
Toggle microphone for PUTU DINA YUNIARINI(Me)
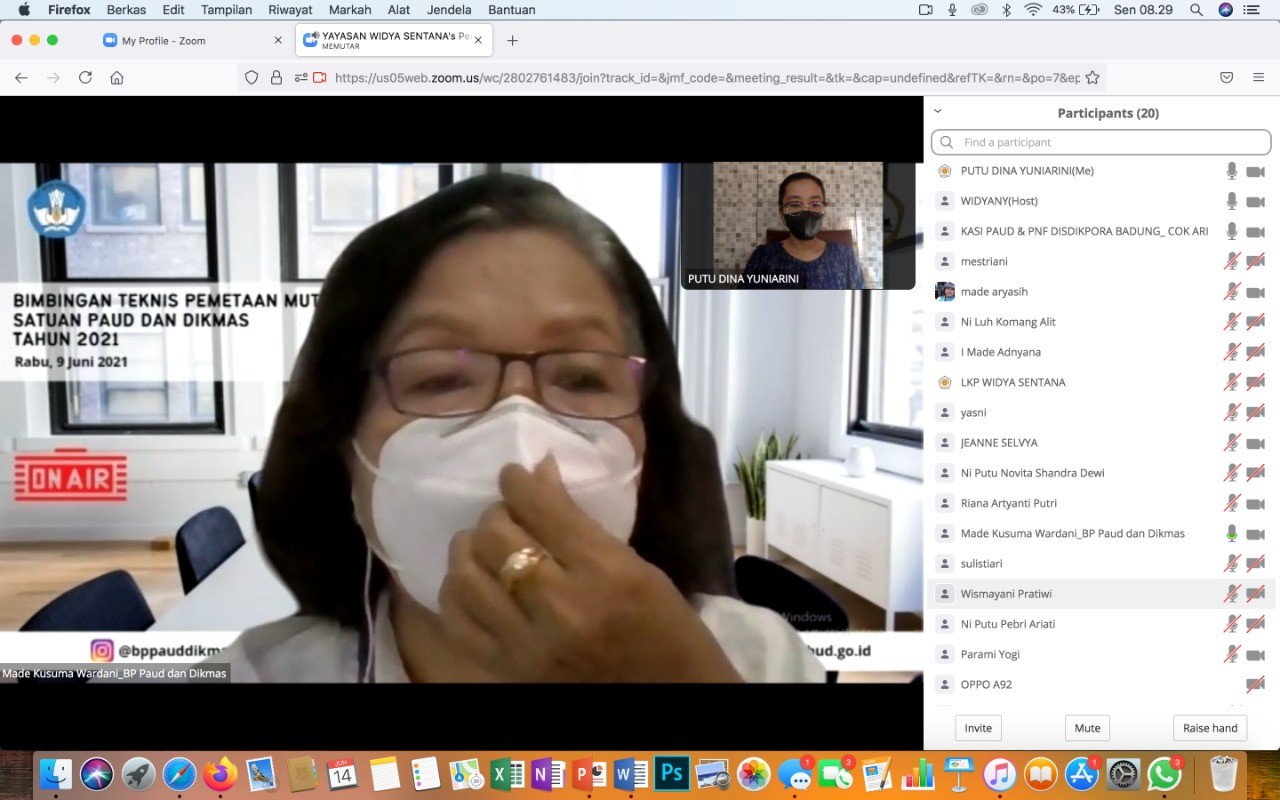1232,171
